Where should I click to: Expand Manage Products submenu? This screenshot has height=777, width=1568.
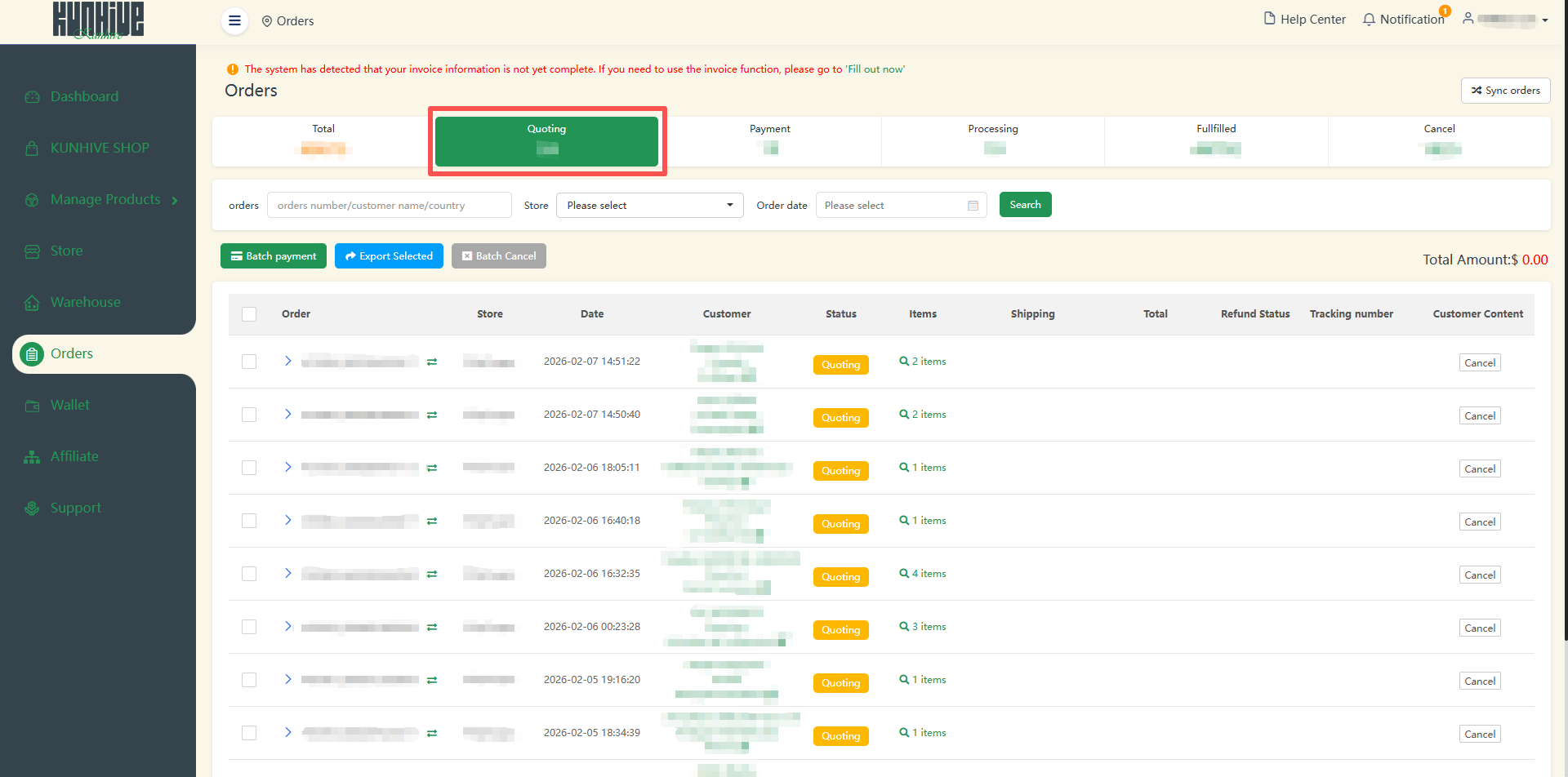(x=175, y=200)
